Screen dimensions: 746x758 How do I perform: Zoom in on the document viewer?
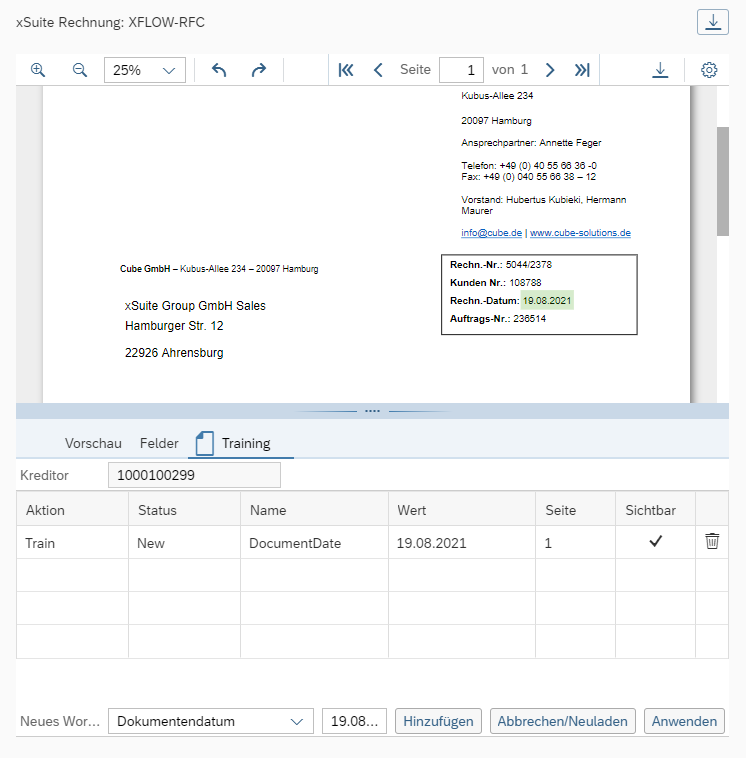click(x=38, y=70)
